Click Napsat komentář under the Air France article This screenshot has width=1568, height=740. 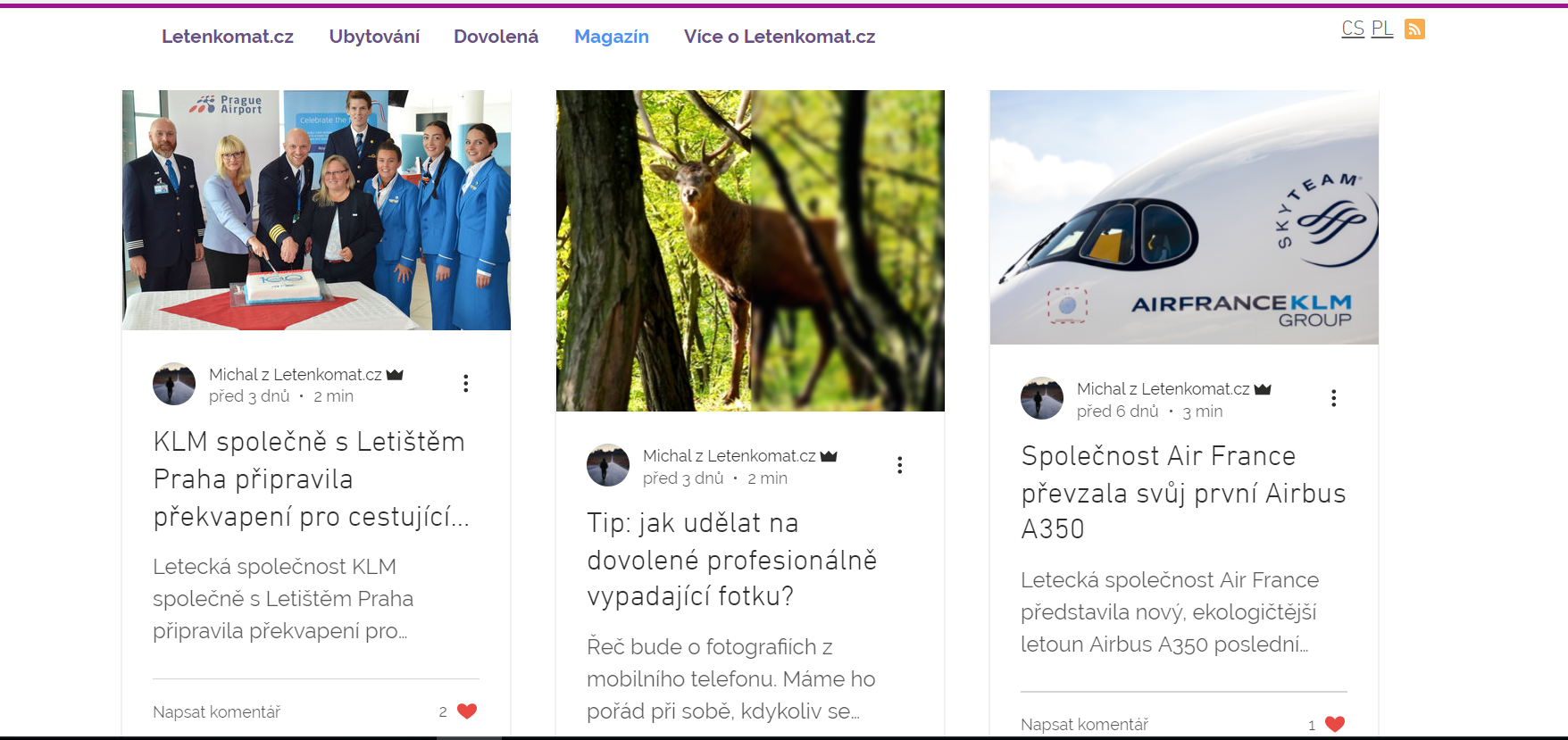coord(1085,725)
